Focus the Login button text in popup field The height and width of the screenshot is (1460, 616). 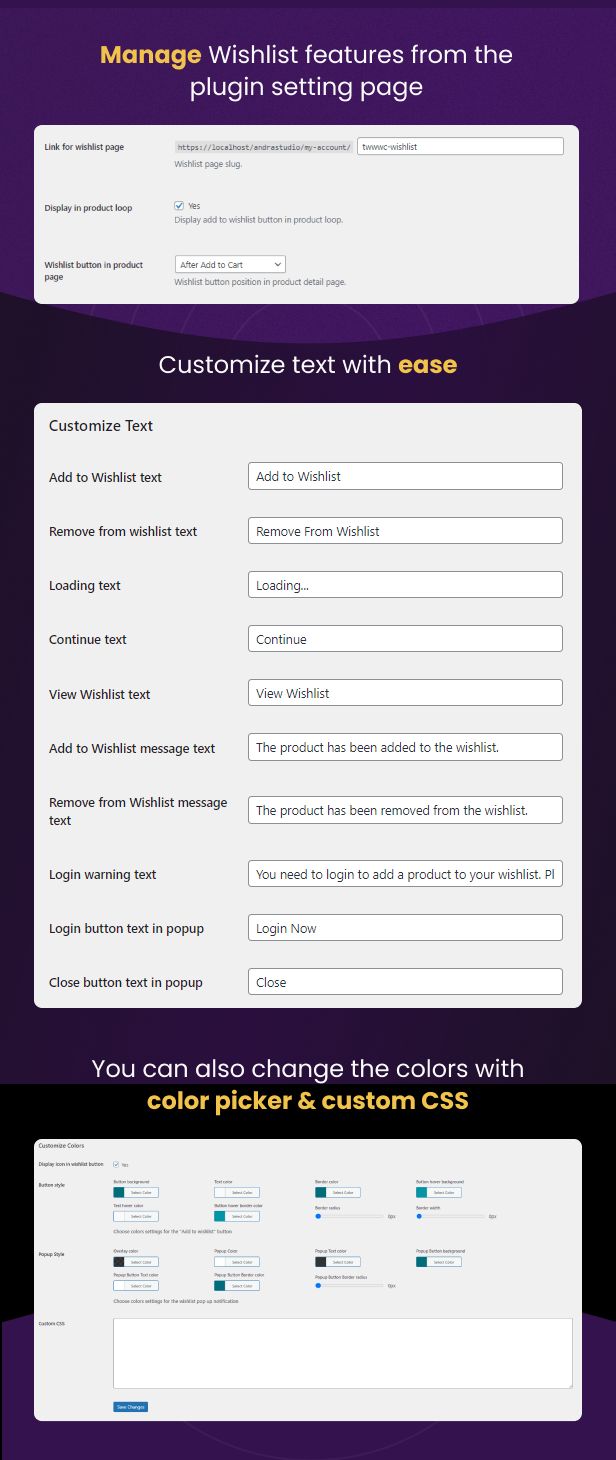(x=405, y=928)
